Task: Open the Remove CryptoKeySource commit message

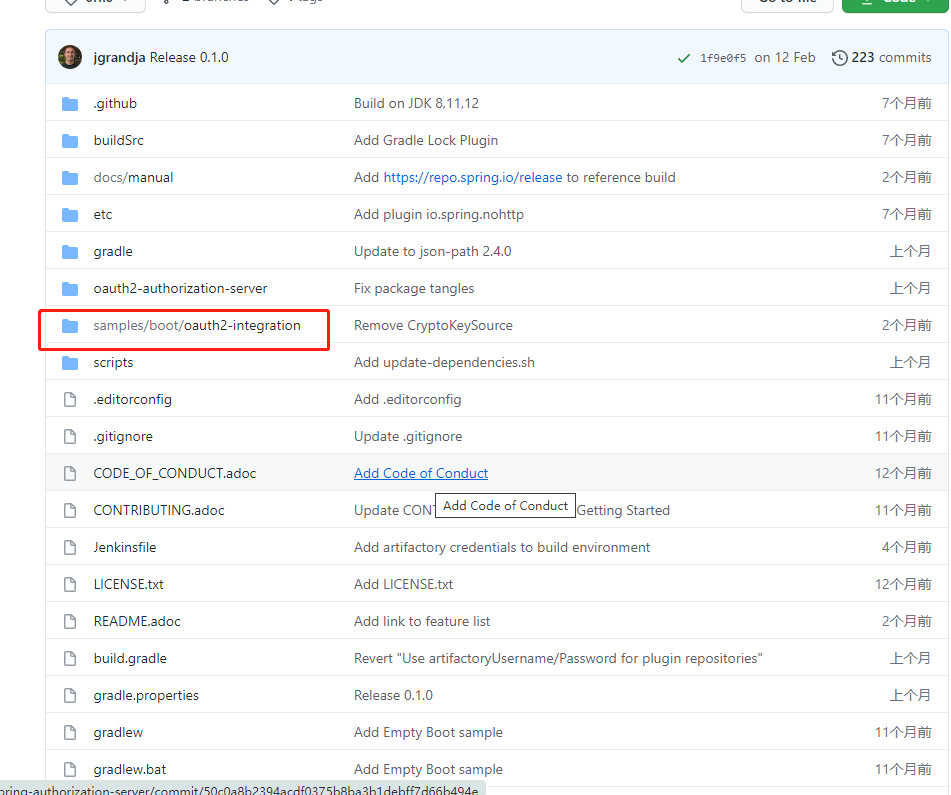Action: (433, 326)
